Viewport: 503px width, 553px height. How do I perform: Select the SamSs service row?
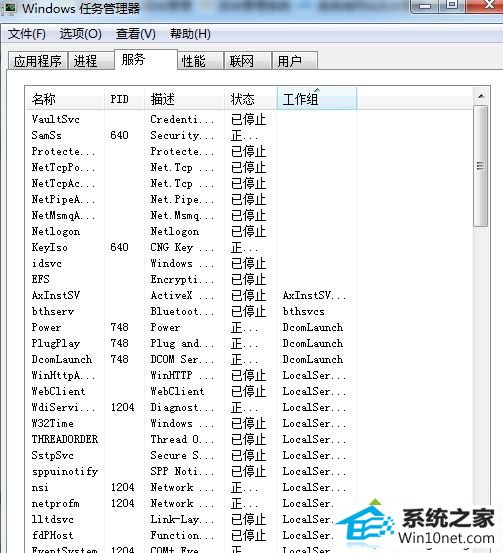[x=192, y=135]
